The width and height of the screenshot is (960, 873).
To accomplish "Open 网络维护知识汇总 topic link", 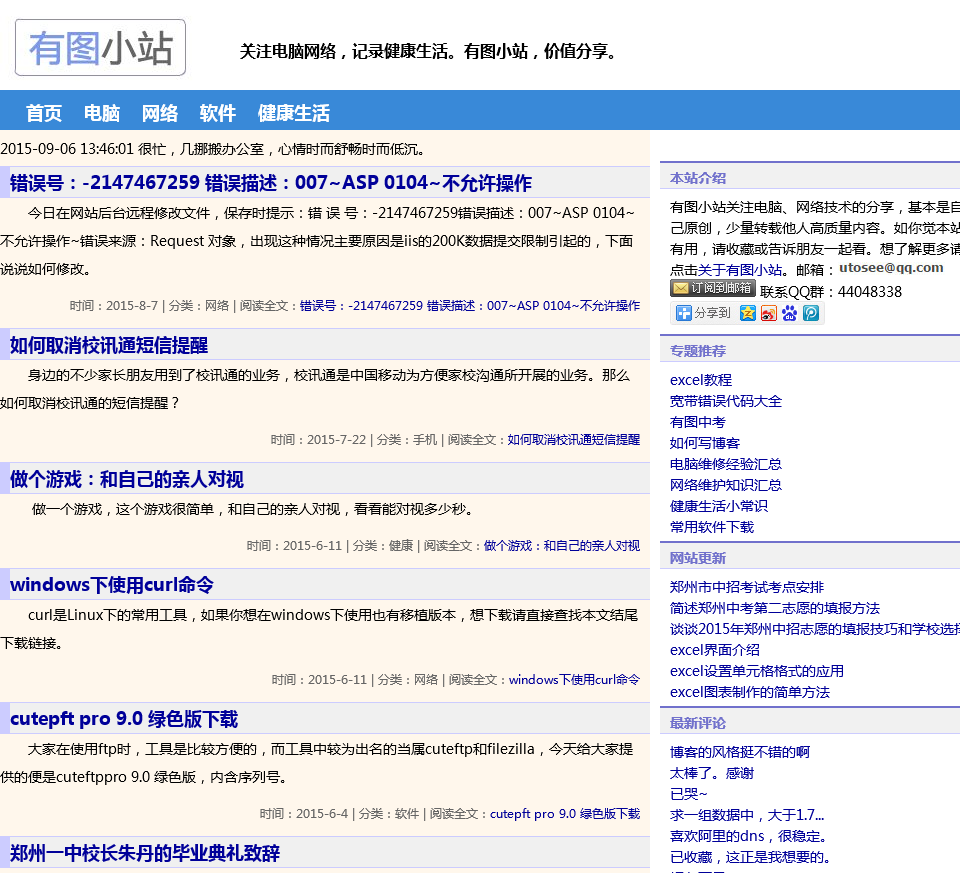I will click(726, 485).
